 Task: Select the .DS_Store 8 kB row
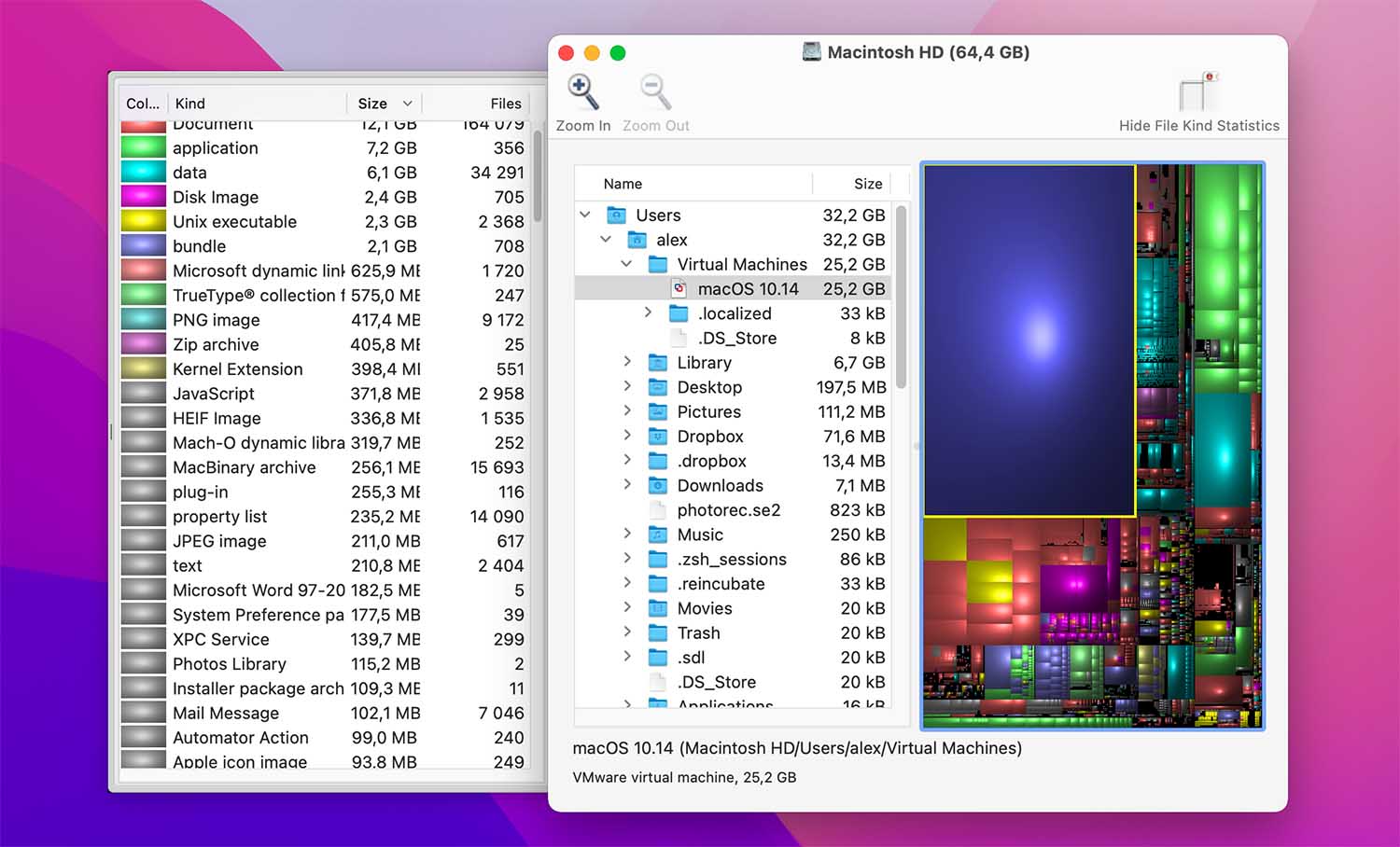point(733,339)
